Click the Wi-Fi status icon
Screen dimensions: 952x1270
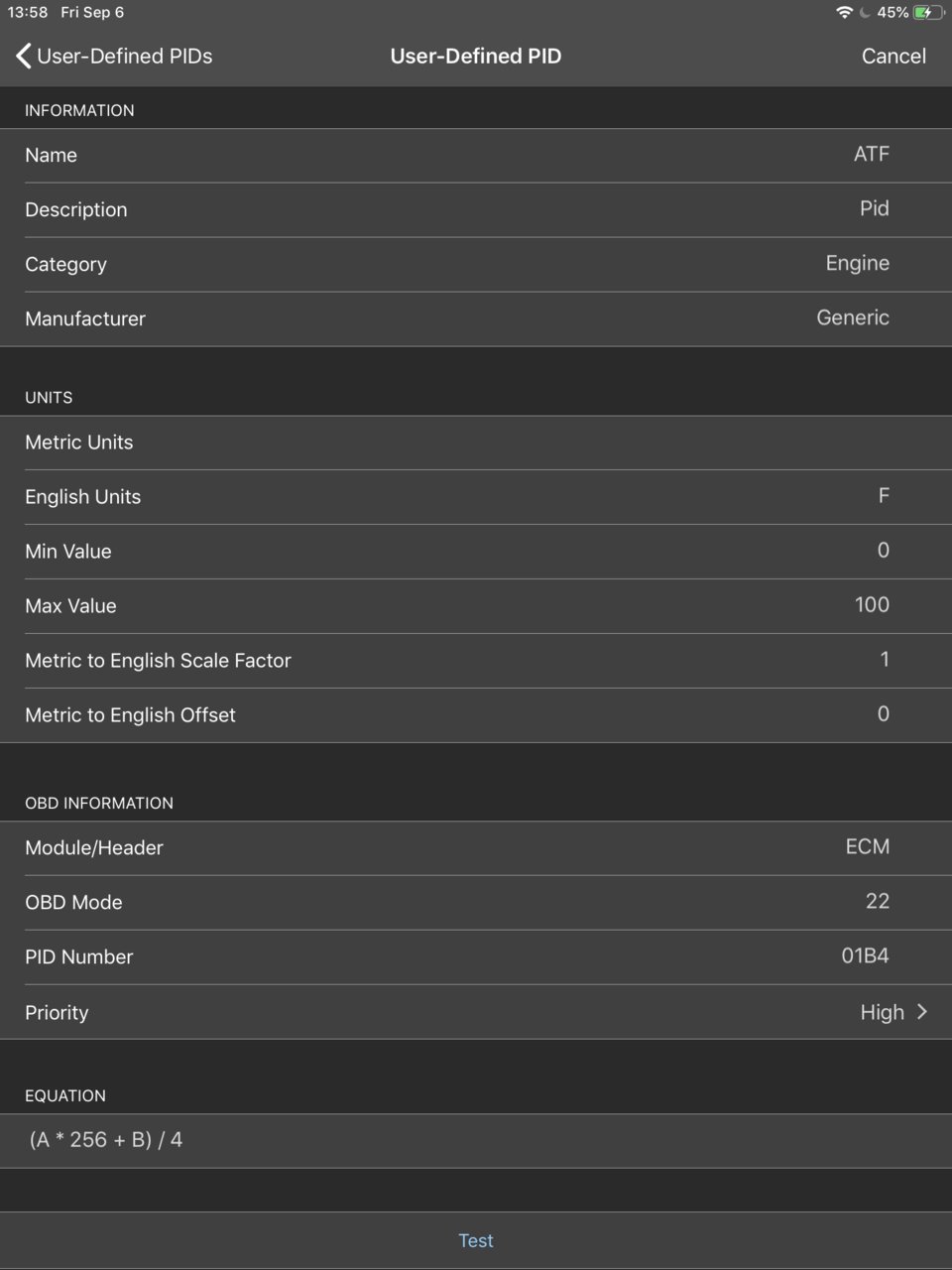tap(844, 12)
